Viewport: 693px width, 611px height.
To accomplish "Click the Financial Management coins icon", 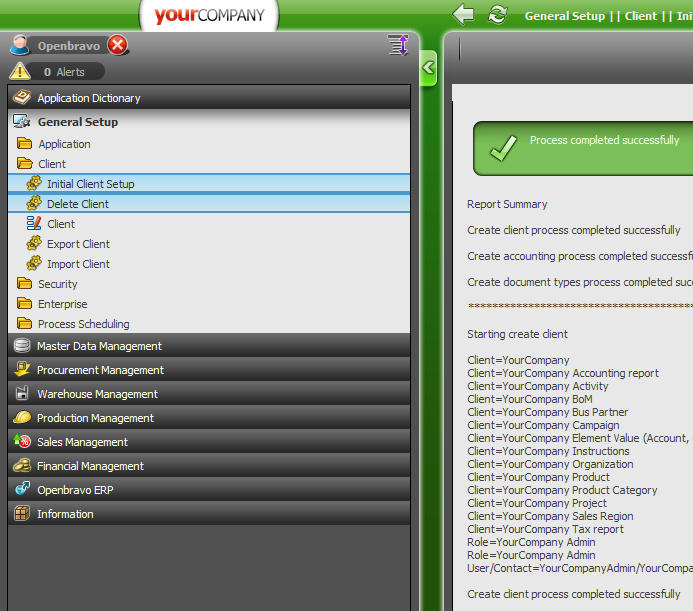I will 22,465.
